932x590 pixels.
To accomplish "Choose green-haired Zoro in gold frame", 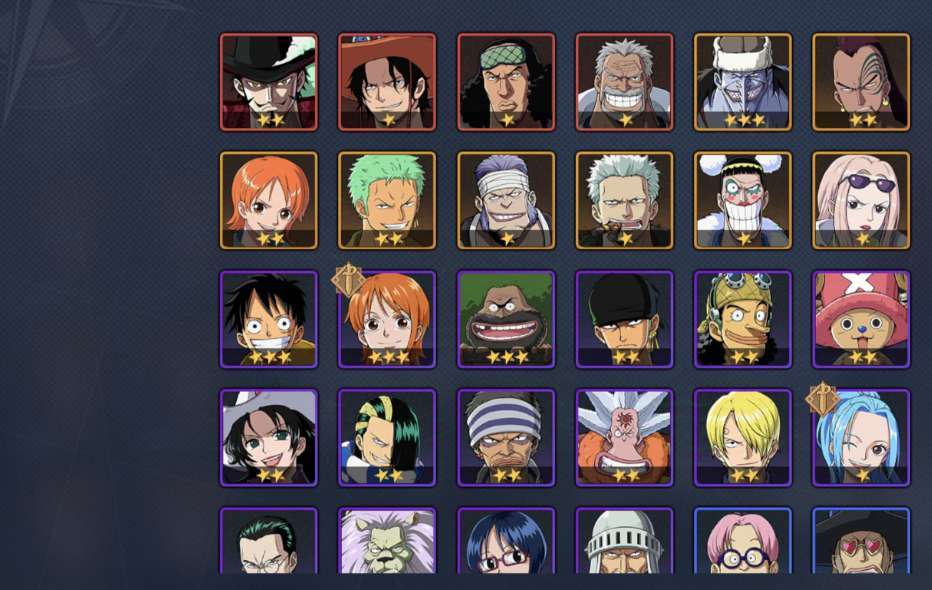I will [387, 200].
